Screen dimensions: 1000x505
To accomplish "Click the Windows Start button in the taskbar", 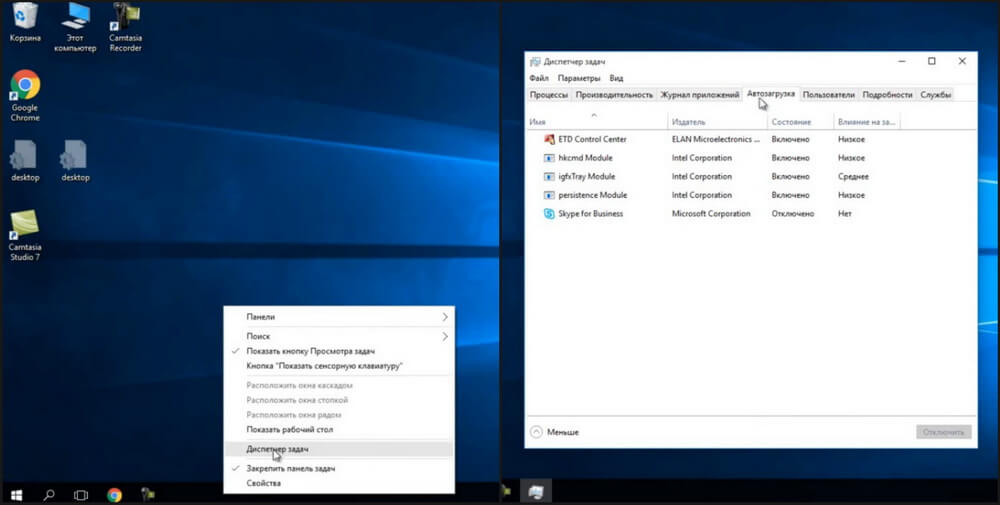I will [17, 494].
